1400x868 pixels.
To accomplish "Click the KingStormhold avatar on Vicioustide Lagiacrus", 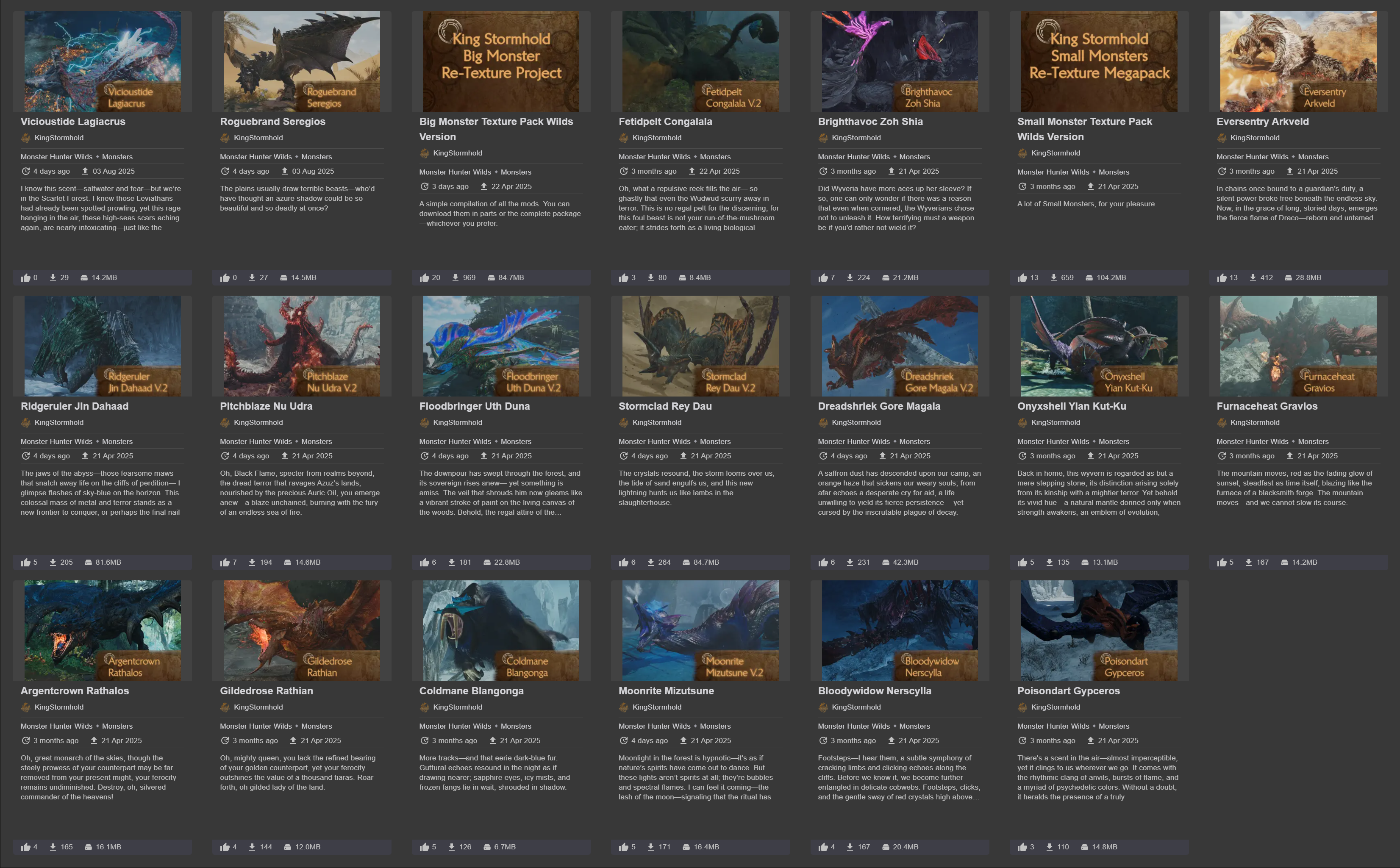I will pos(25,138).
